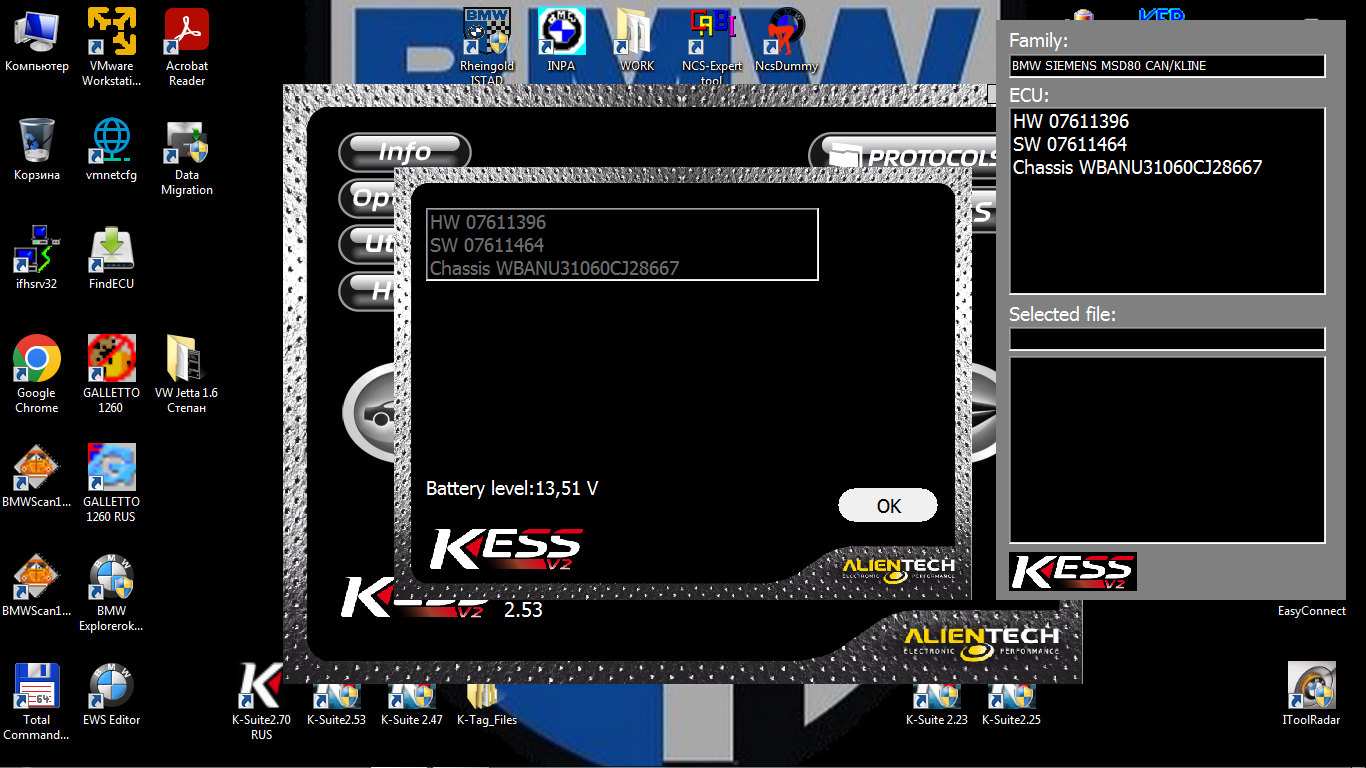
Task: Launch the EWS Editor shortcut
Action: coord(111,688)
